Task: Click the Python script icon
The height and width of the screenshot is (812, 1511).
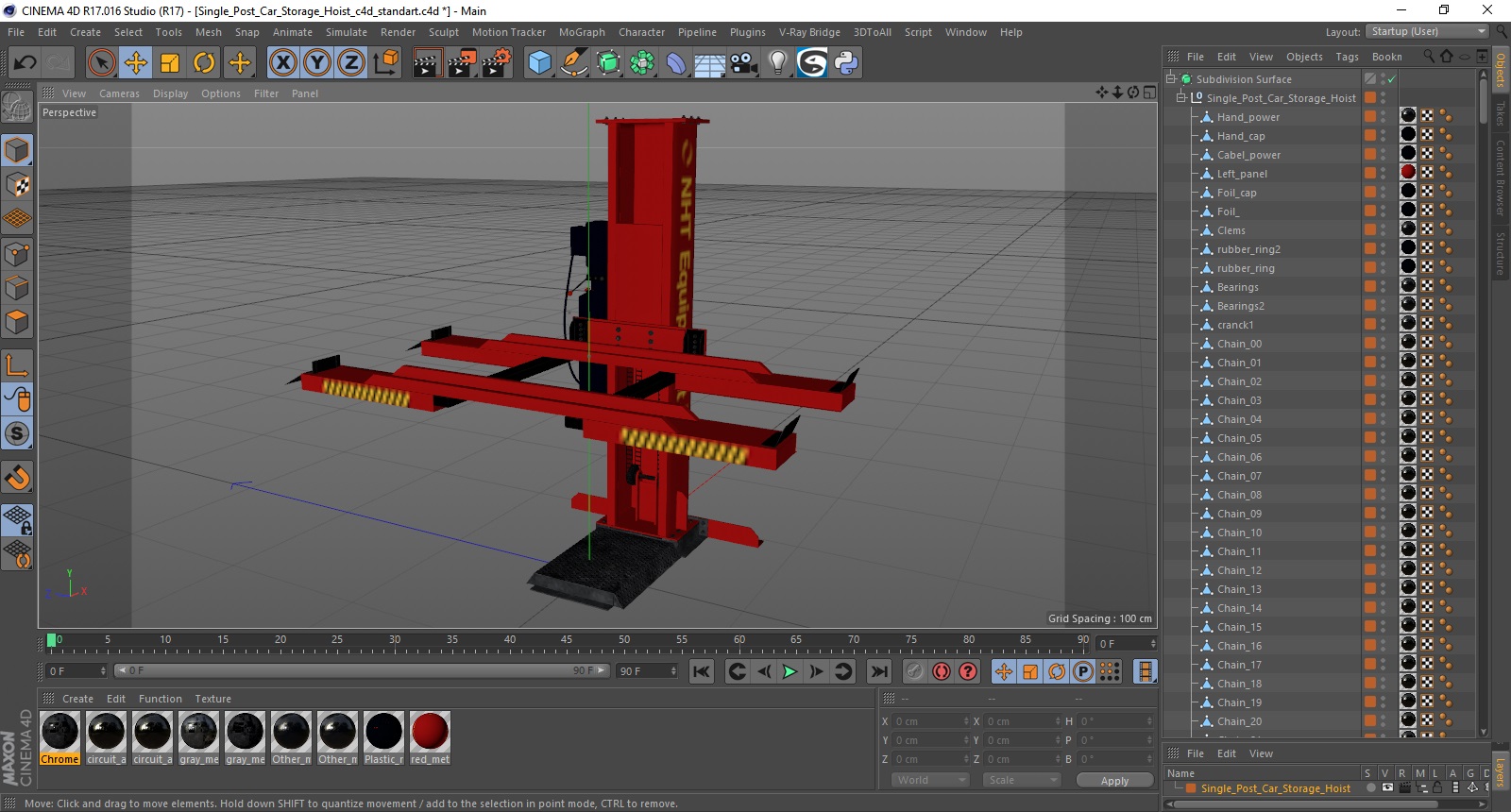Action: [x=846, y=63]
